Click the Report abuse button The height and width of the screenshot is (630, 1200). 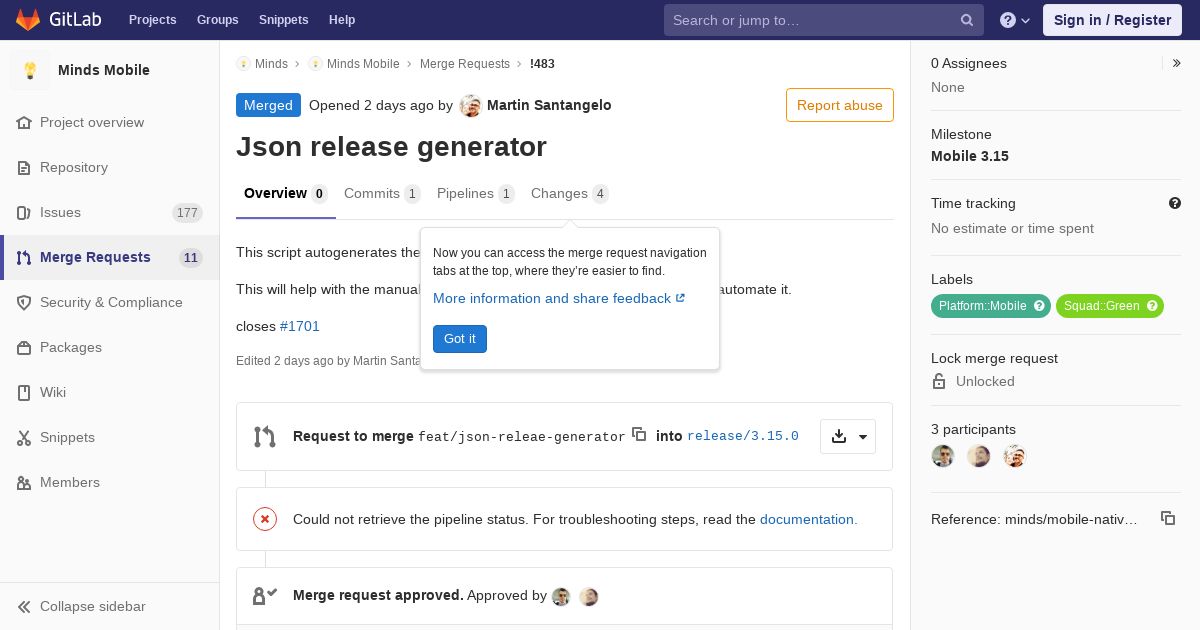[x=840, y=105]
